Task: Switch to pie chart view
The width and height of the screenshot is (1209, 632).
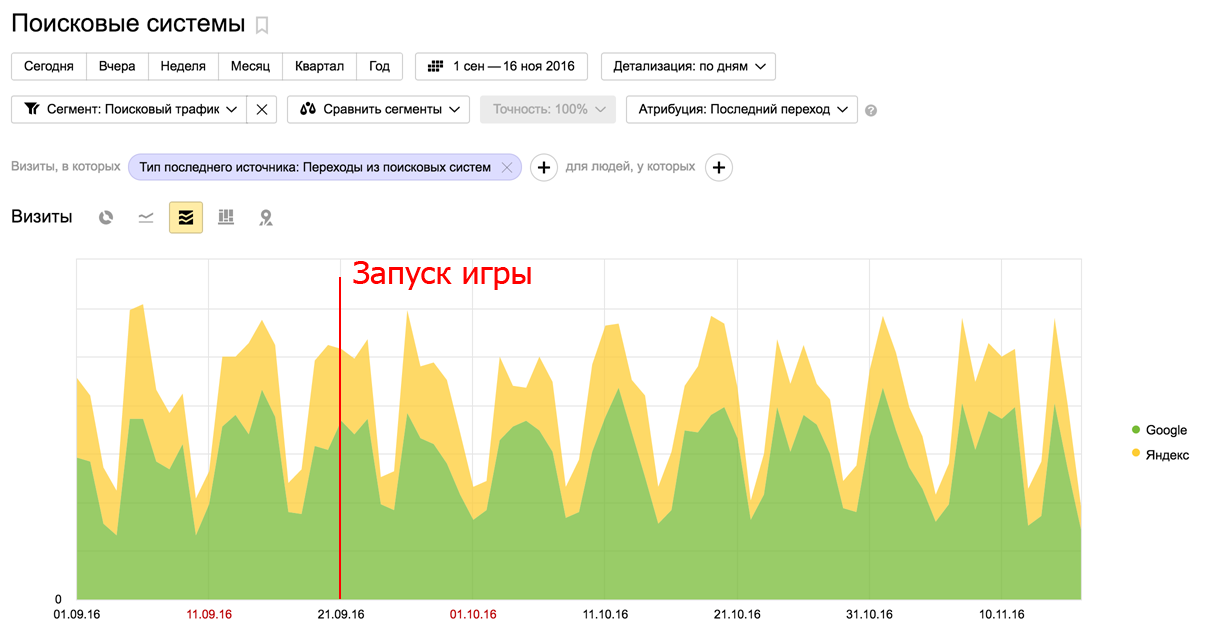Action: pyautogui.click(x=106, y=217)
